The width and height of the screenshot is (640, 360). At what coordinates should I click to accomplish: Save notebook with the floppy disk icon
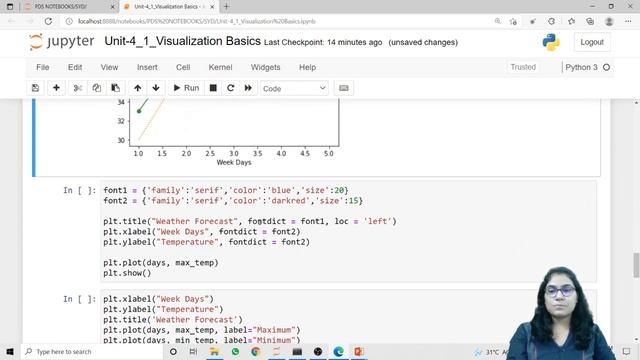36,88
